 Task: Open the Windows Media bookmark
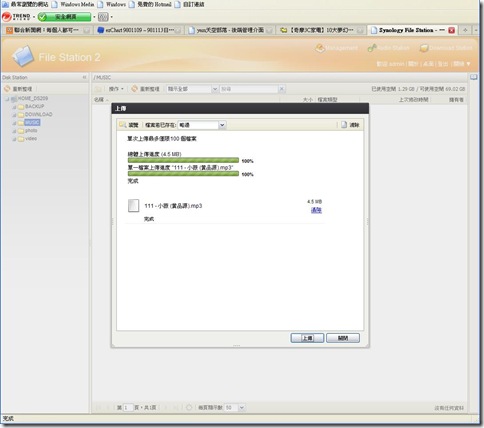coord(73,4)
